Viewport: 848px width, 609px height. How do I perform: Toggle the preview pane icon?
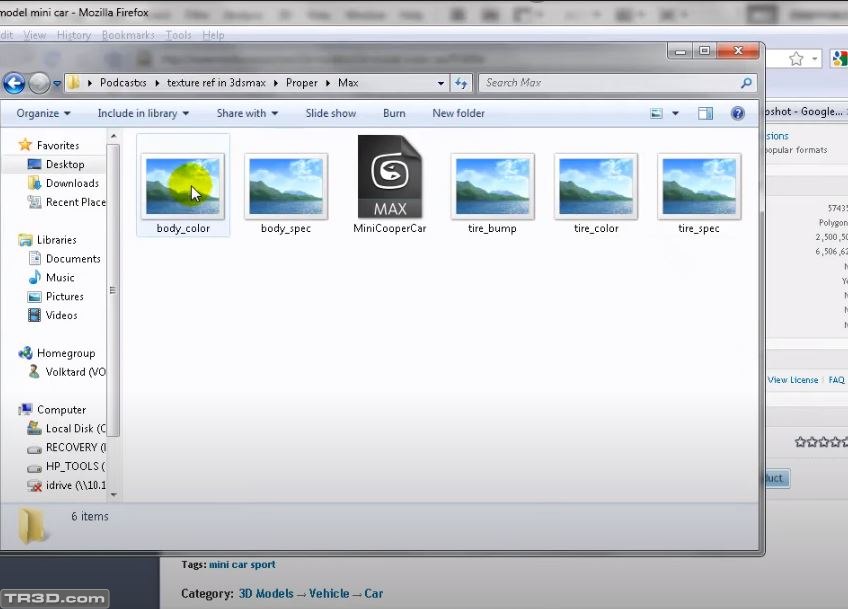click(705, 114)
